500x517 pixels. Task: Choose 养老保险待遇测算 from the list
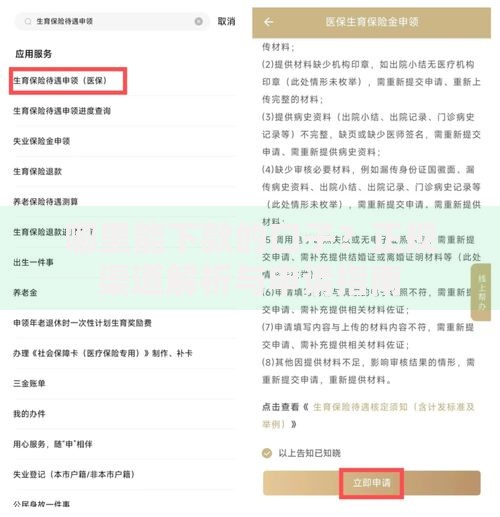pos(45,202)
